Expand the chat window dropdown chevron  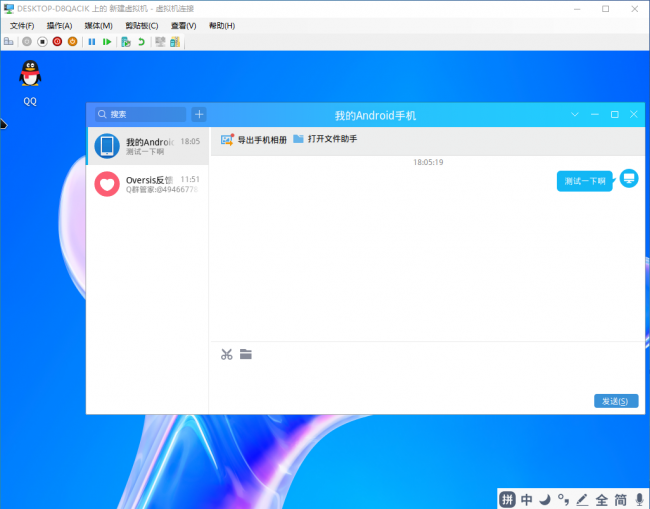tap(575, 114)
